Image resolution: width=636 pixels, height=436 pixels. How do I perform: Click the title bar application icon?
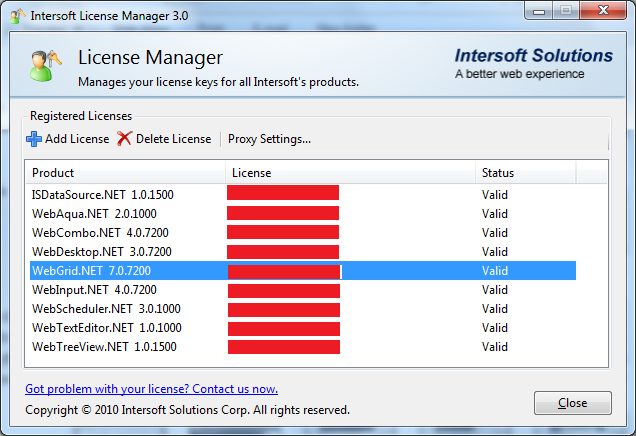pos(18,15)
